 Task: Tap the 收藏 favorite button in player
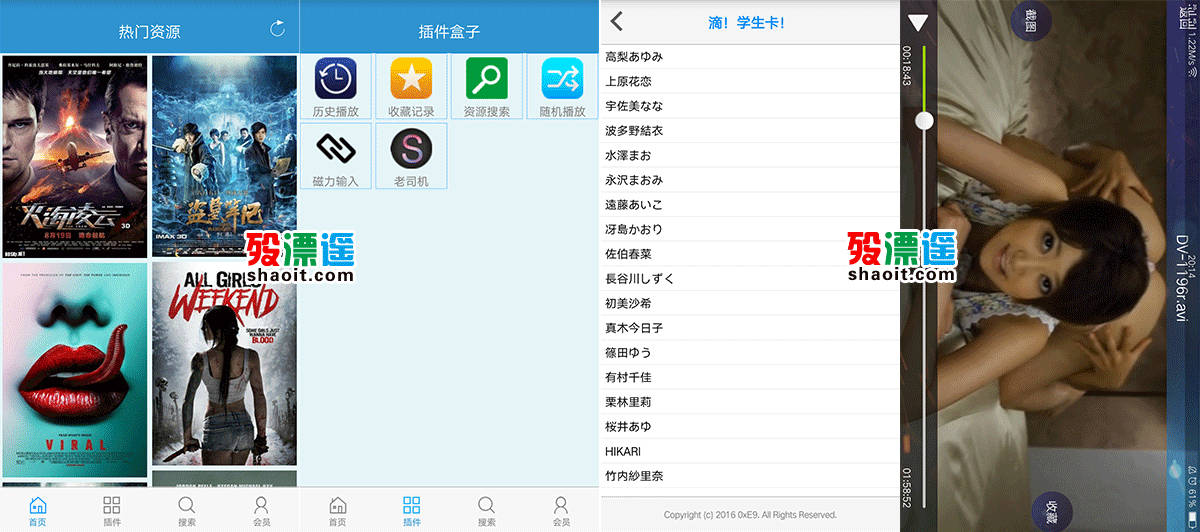tap(1051, 512)
